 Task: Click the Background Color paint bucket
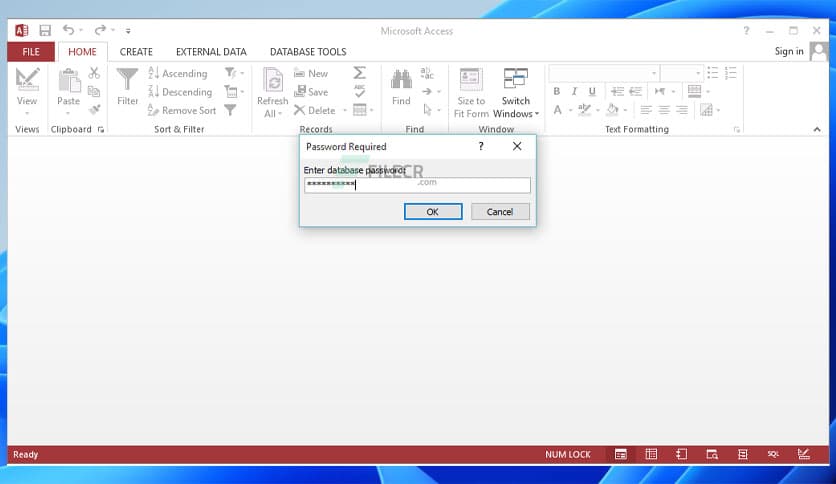click(613, 110)
